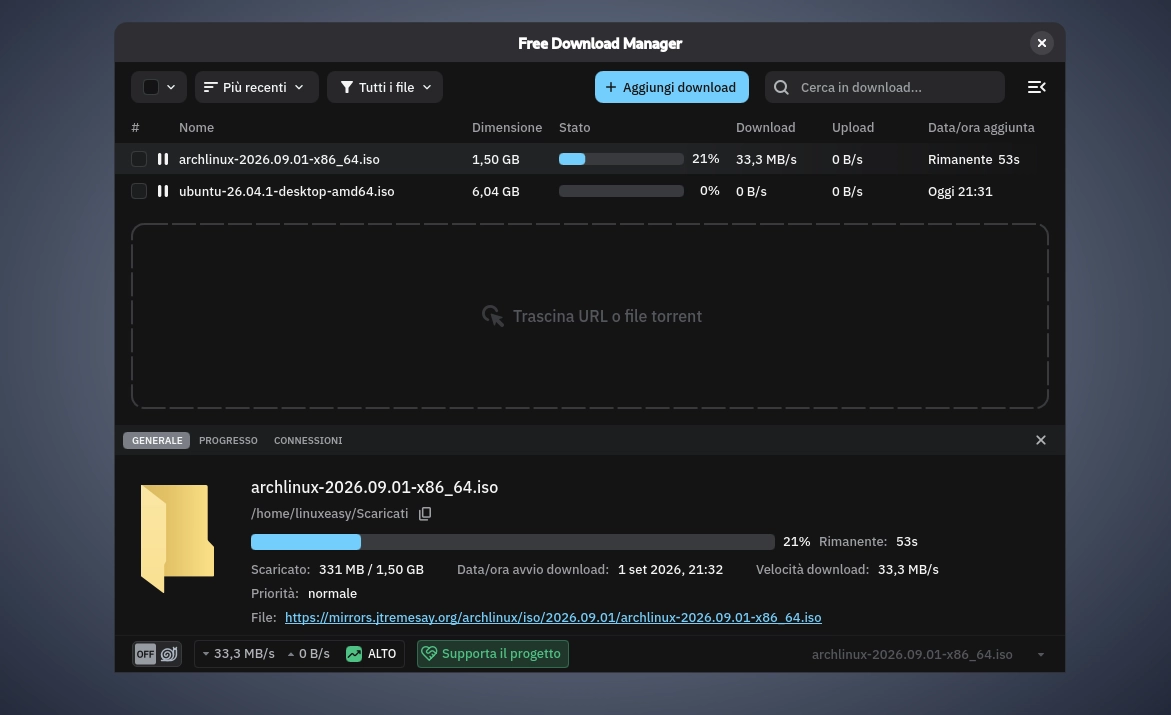
Task: Click the priority value normale
Action: click(332, 593)
